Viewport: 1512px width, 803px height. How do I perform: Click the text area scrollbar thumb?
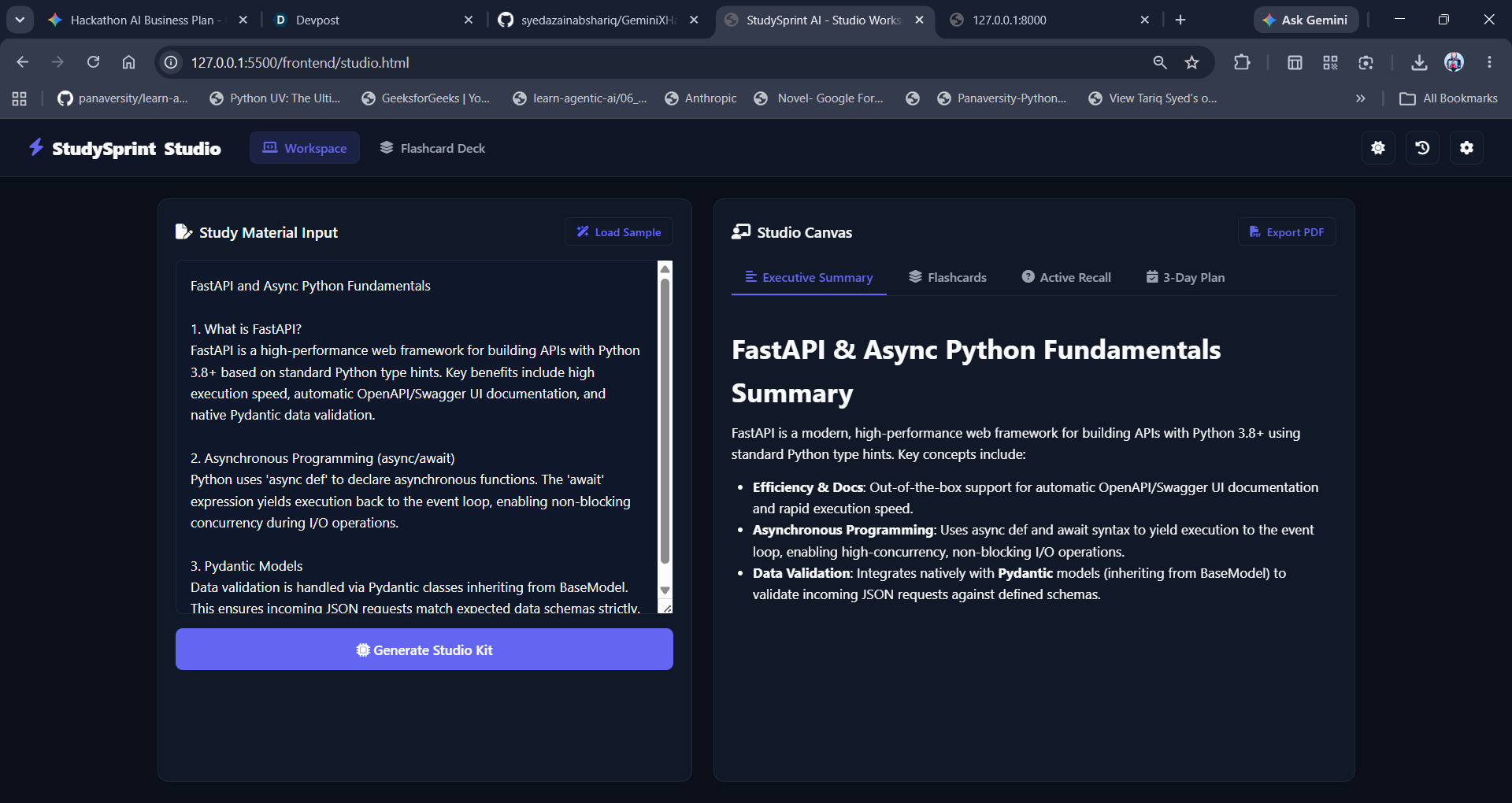click(665, 421)
